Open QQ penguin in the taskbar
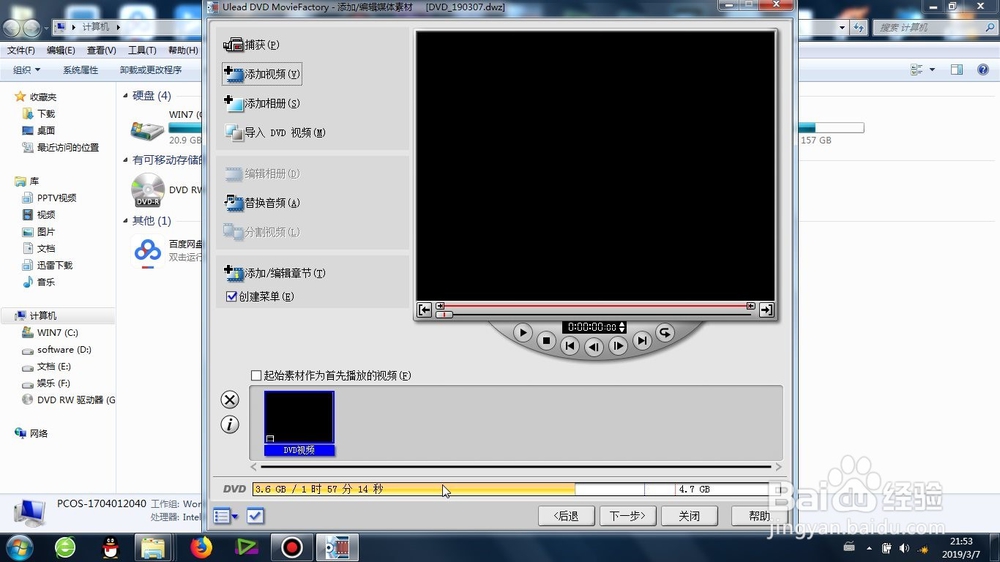 (111, 547)
